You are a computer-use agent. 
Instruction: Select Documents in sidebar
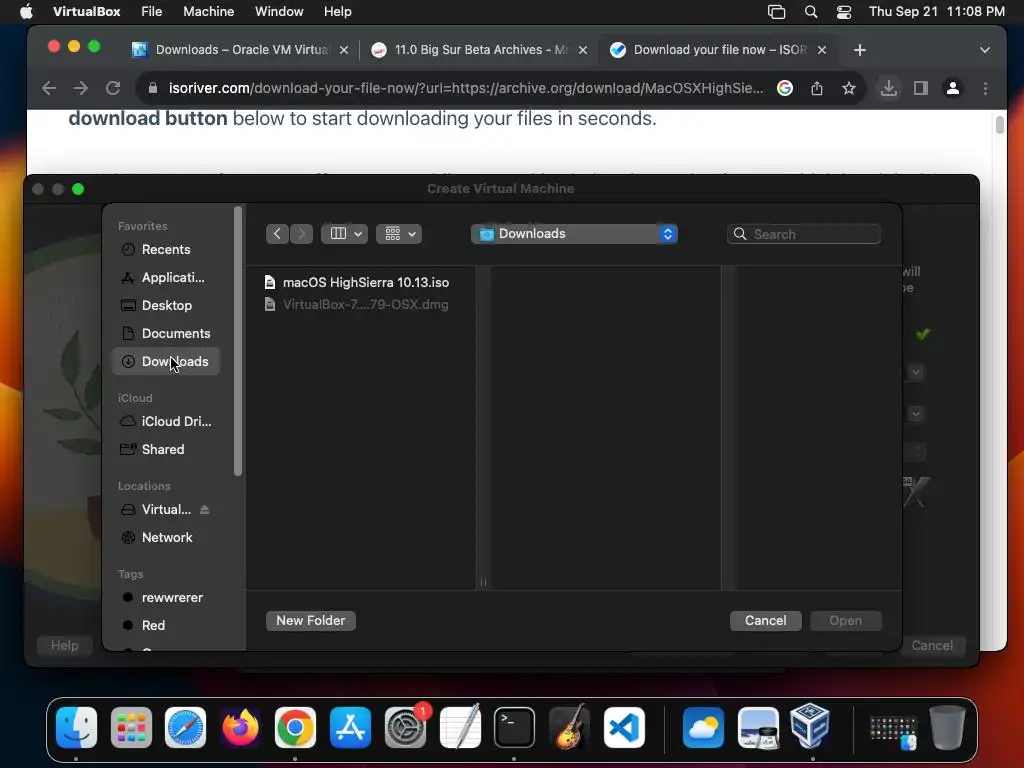(x=166, y=334)
